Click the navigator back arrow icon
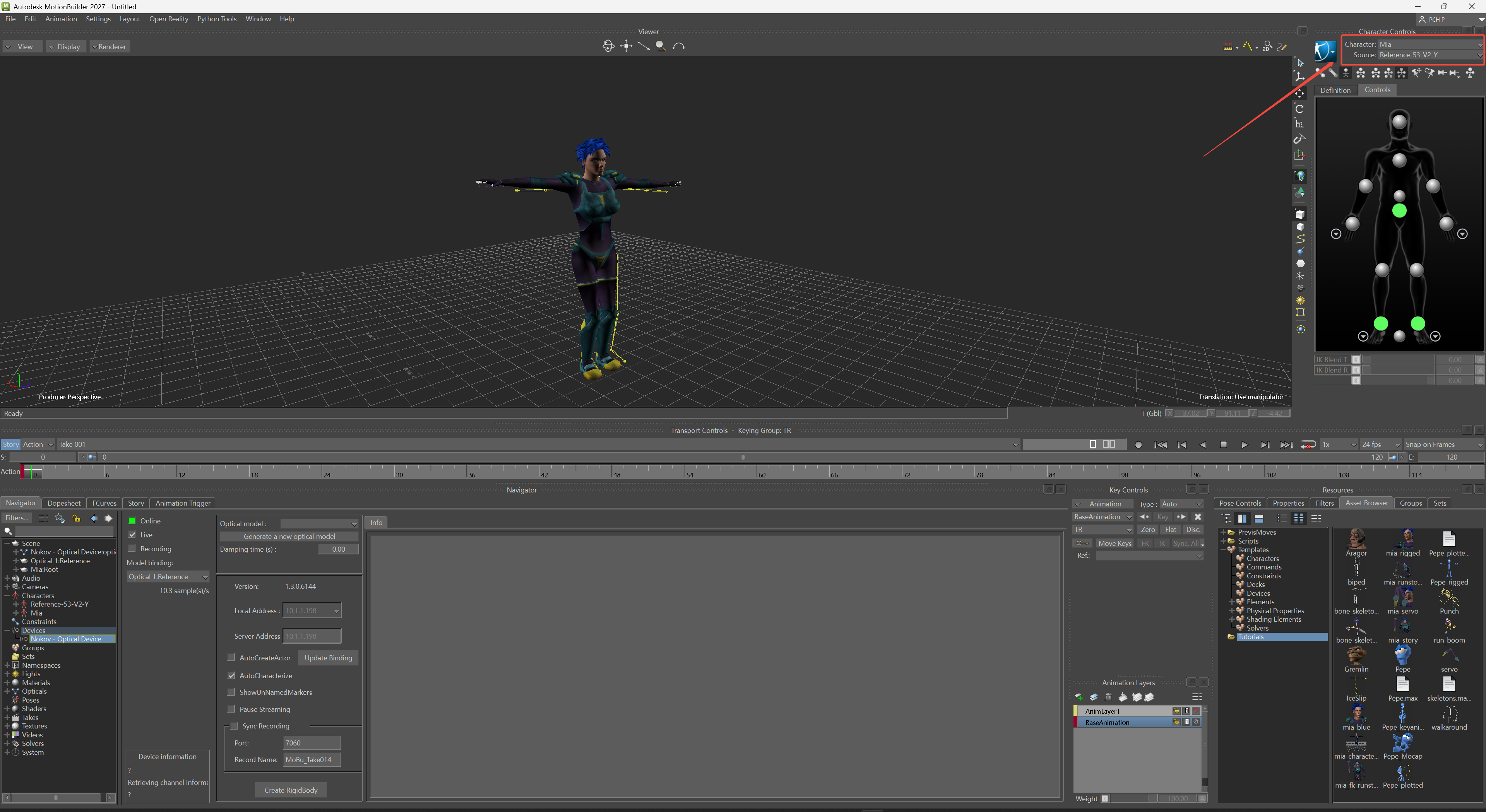 [94, 518]
